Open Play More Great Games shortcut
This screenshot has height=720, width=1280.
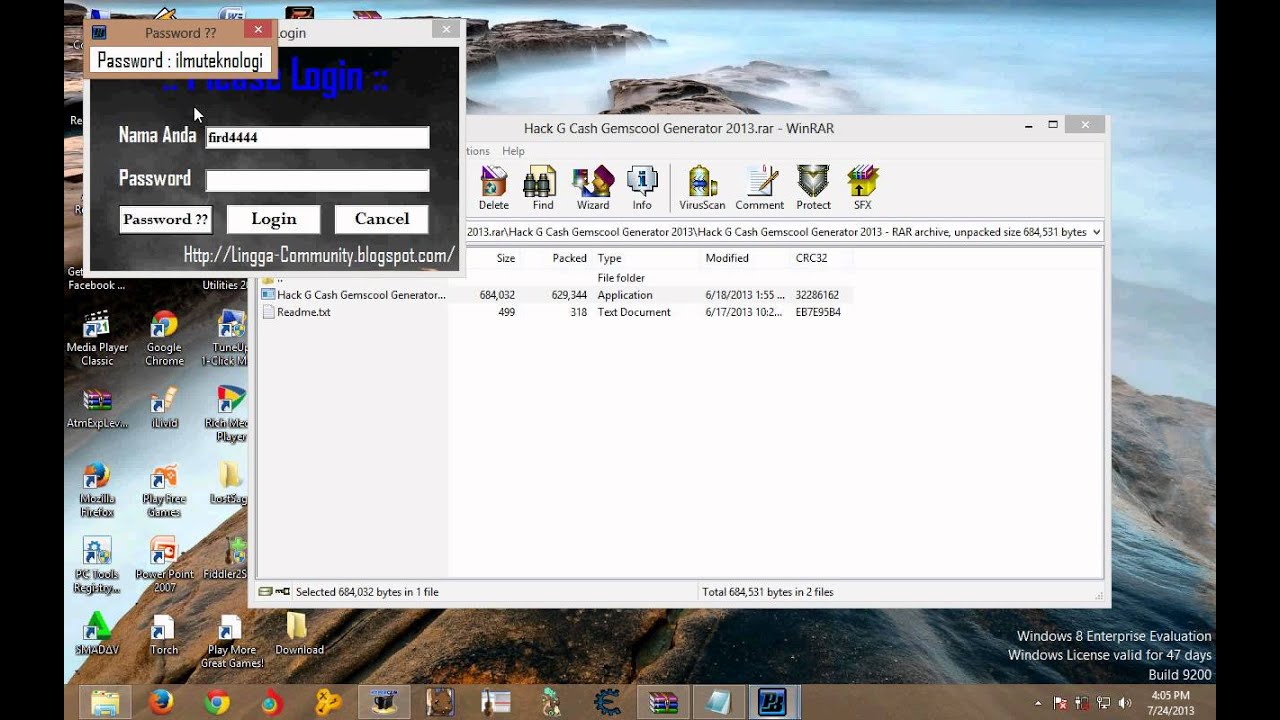pos(231,640)
